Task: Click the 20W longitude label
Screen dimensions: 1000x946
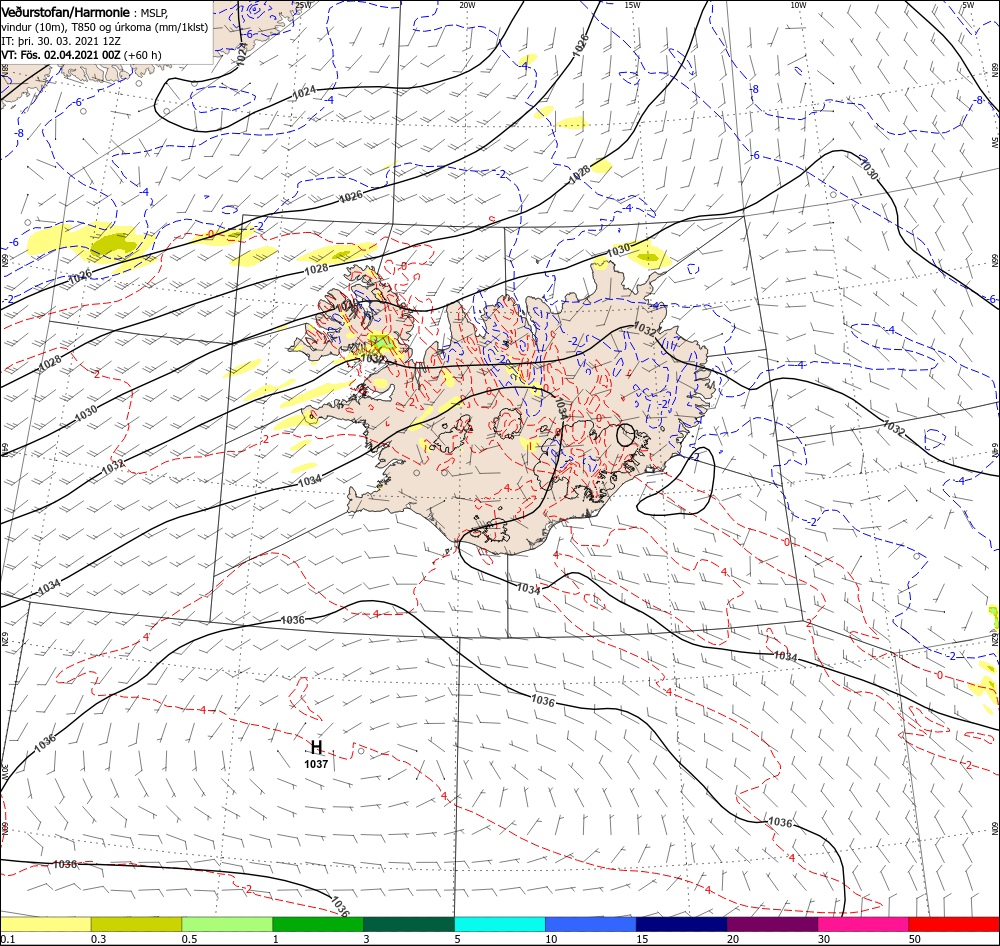Action: click(x=467, y=5)
